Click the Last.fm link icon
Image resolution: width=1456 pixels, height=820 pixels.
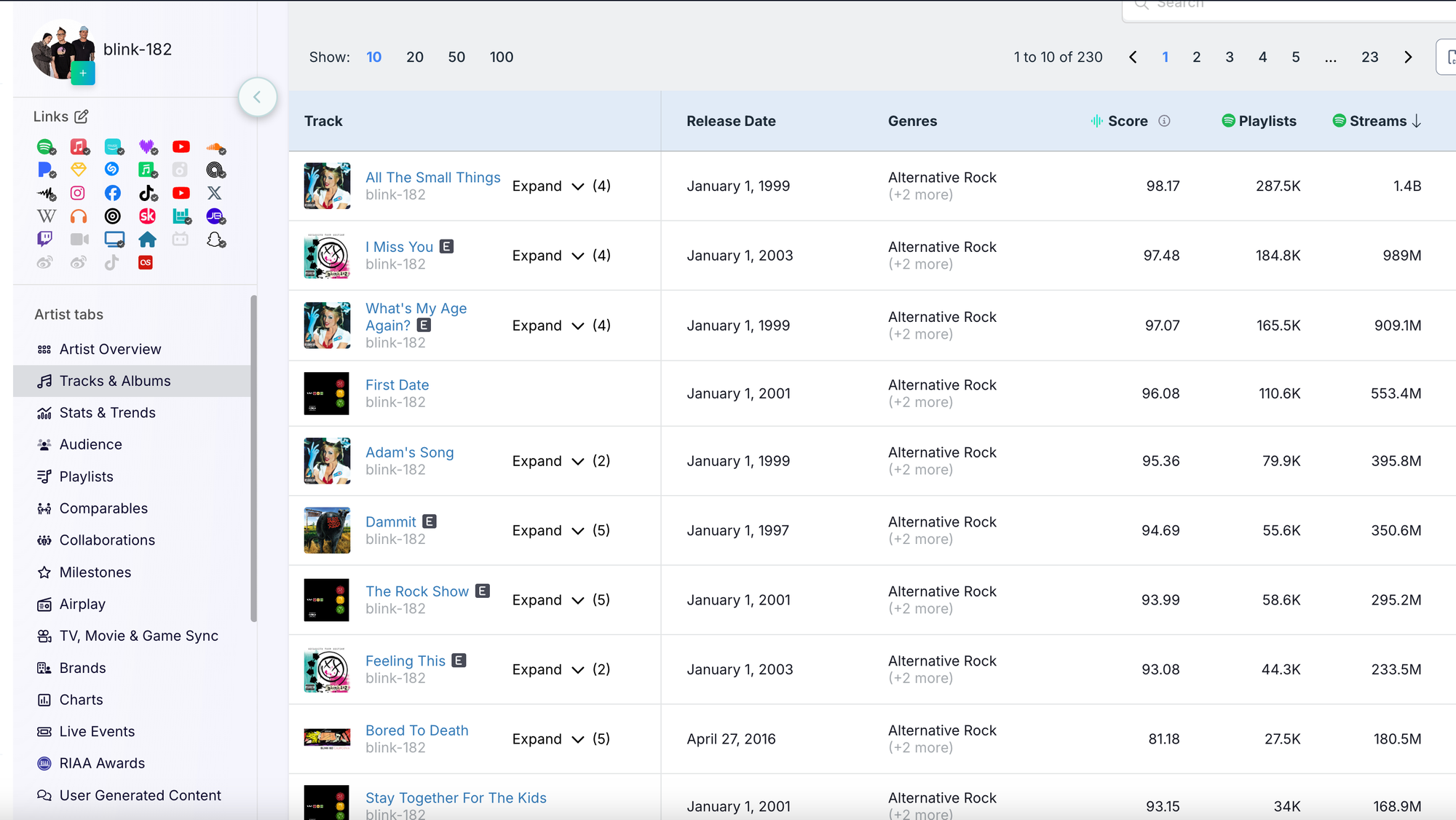(x=146, y=262)
